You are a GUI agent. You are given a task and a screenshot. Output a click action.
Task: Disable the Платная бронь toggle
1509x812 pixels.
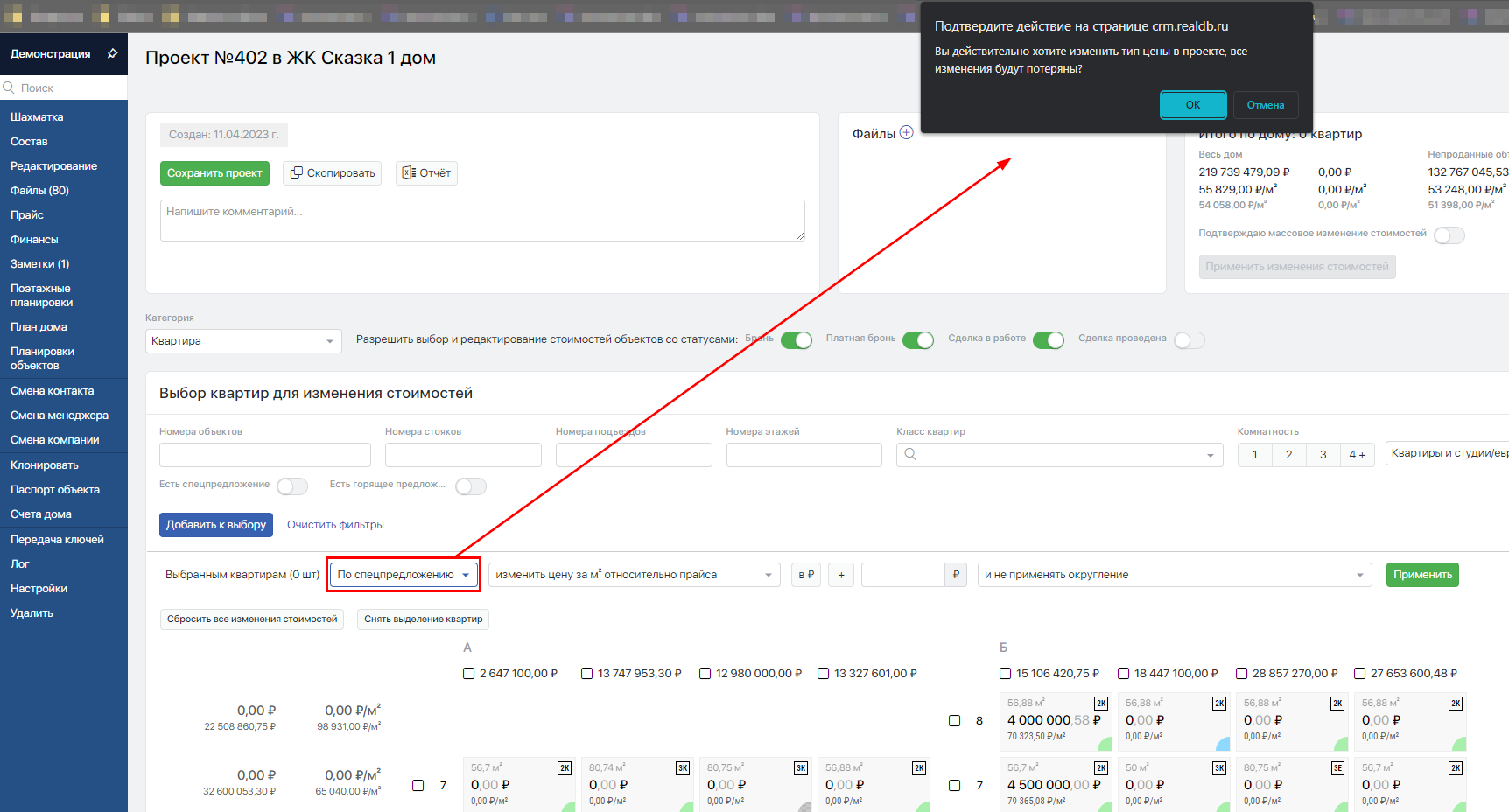(x=917, y=340)
